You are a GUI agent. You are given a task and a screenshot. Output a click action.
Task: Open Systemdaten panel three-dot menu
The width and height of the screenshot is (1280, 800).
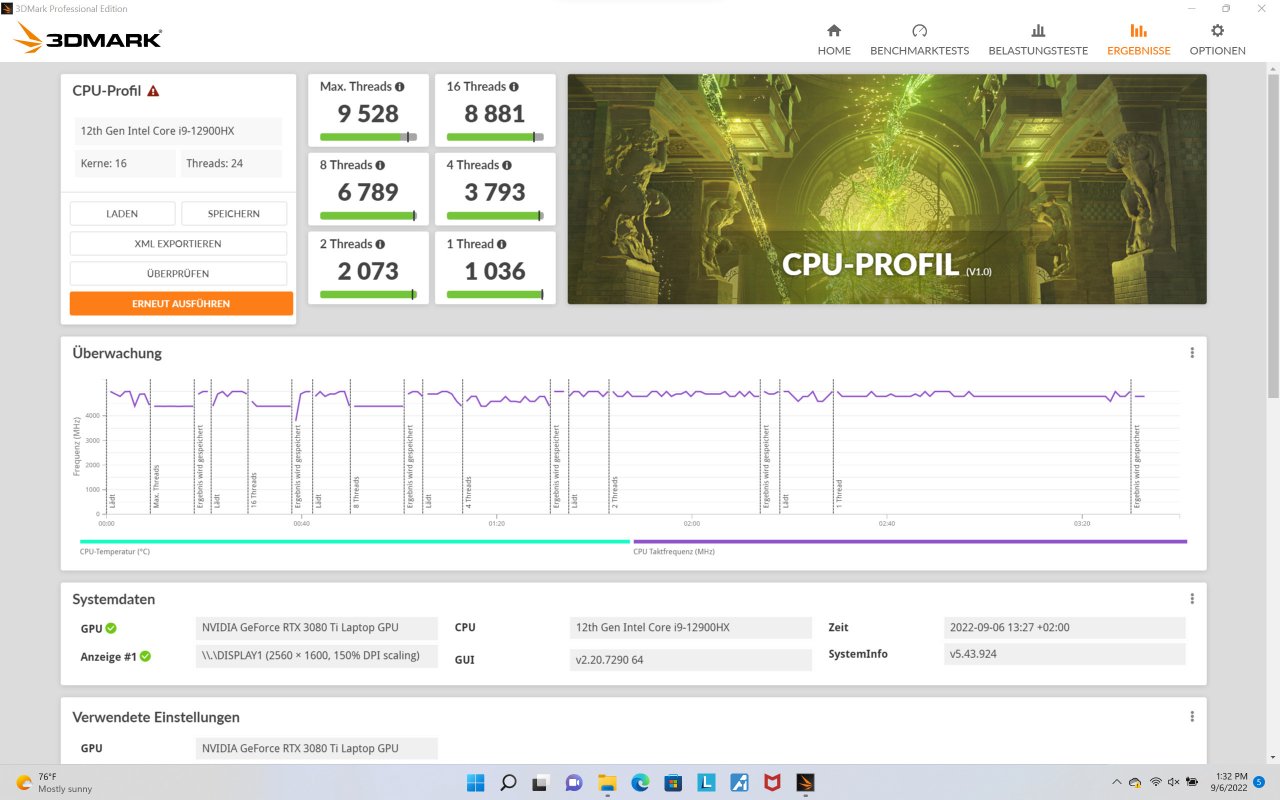click(x=1192, y=599)
